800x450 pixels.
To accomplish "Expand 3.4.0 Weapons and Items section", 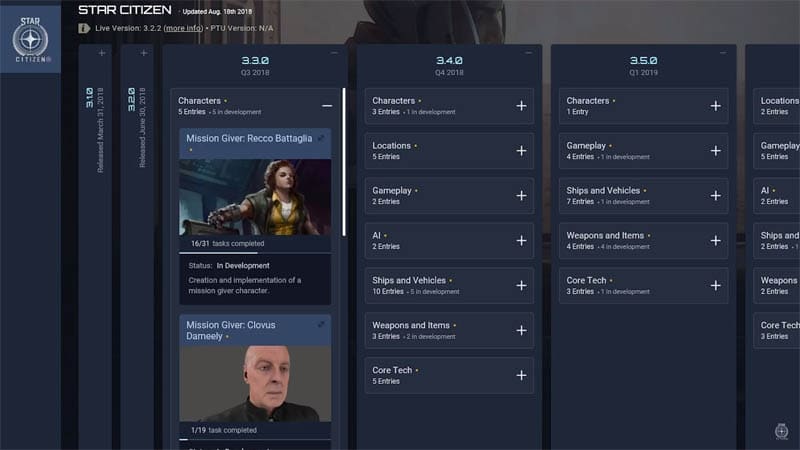I will coord(521,330).
